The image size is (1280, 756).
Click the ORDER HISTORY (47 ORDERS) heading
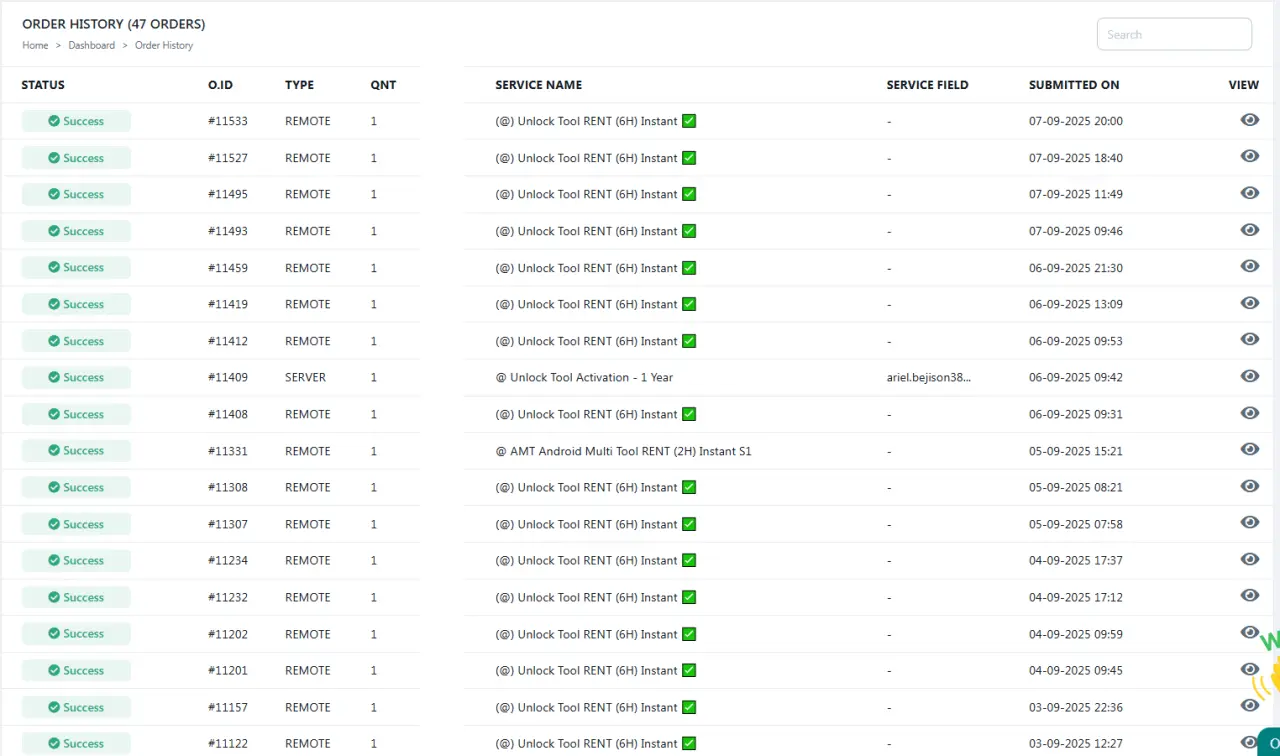(114, 24)
